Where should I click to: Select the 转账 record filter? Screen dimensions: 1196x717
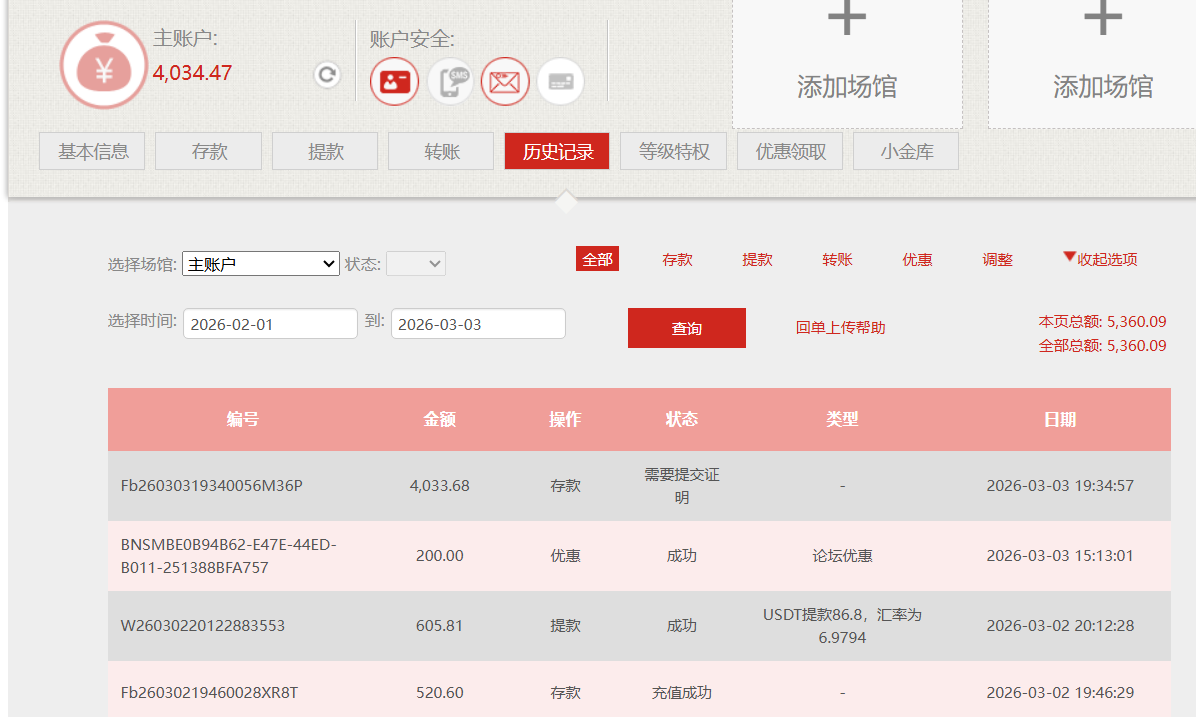point(837,259)
